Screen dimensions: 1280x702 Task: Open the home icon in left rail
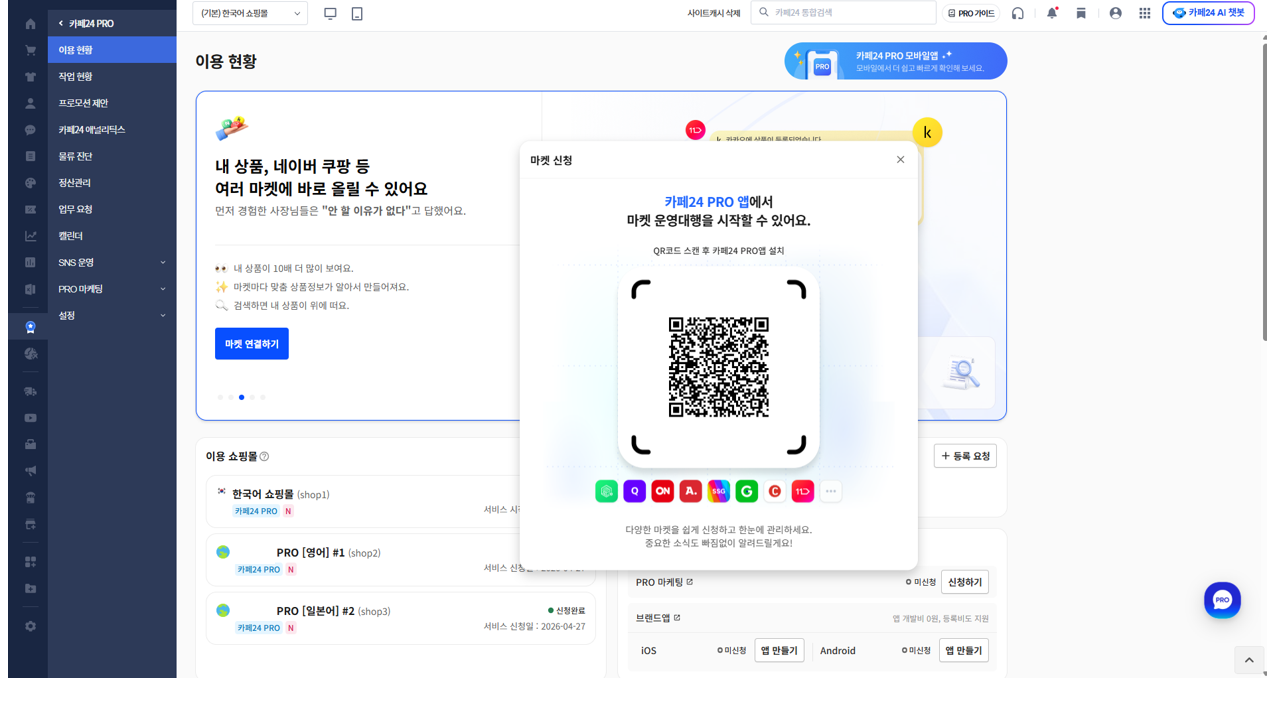(30, 23)
